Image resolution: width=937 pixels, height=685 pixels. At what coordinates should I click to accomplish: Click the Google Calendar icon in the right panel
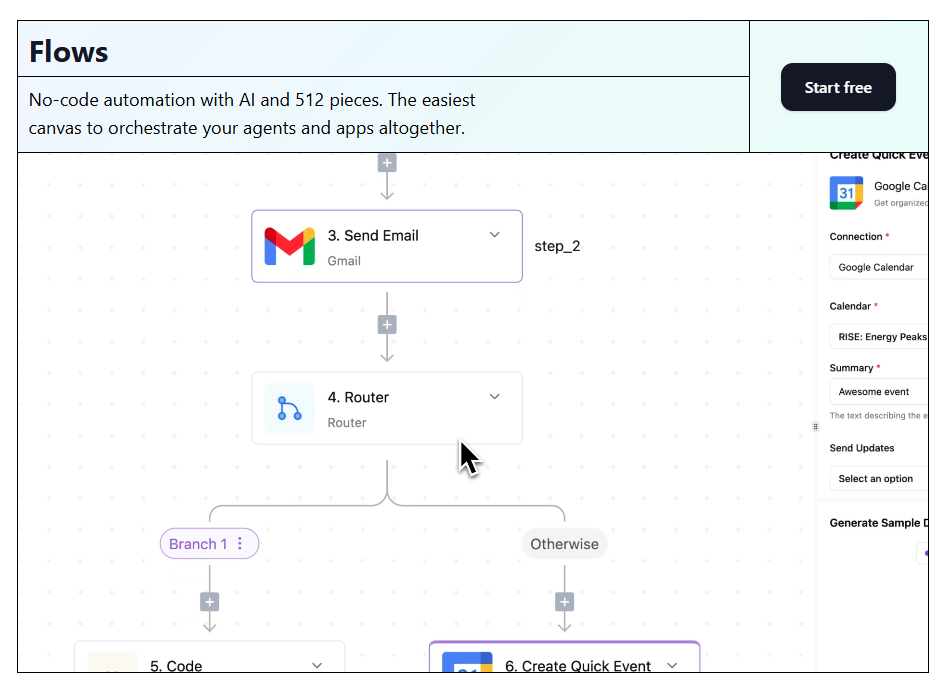coord(845,192)
